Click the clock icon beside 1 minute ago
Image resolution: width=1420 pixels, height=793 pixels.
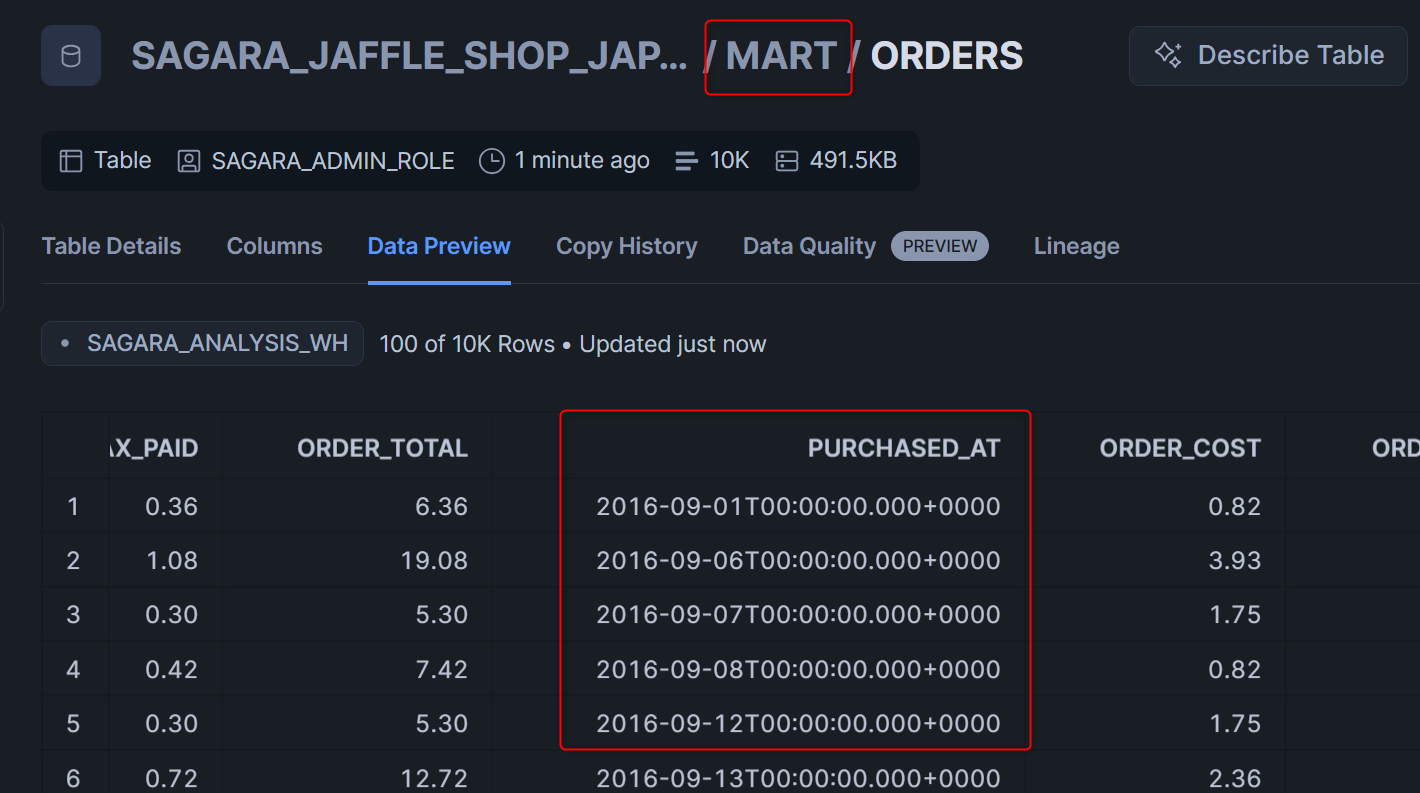(x=492, y=161)
